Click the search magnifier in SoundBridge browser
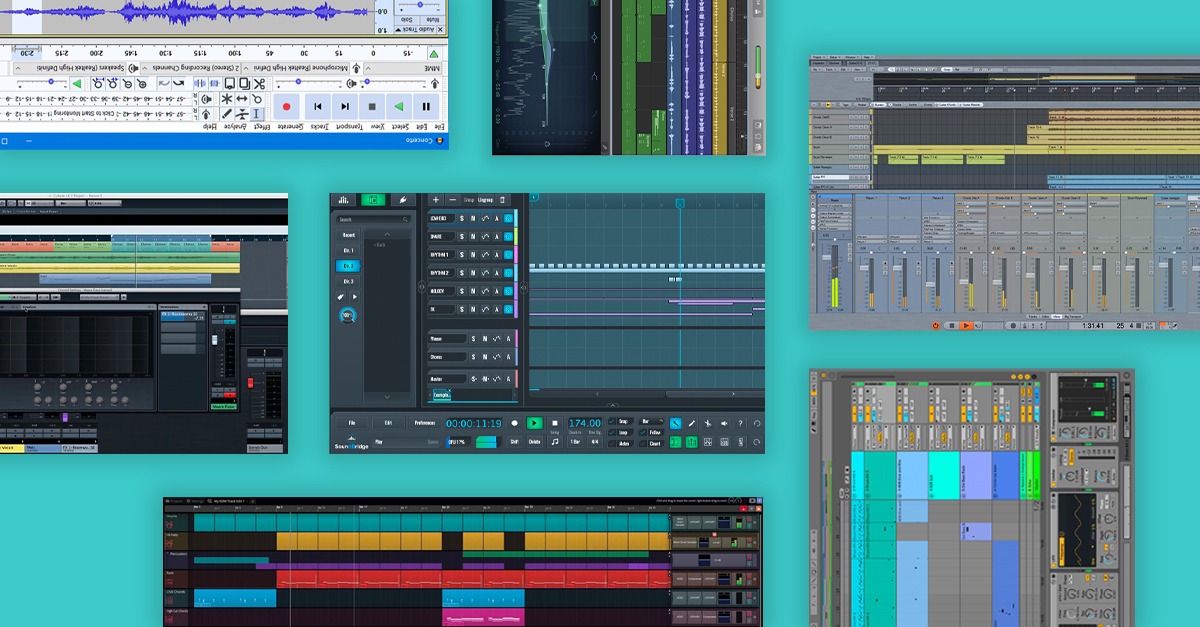 [405, 219]
